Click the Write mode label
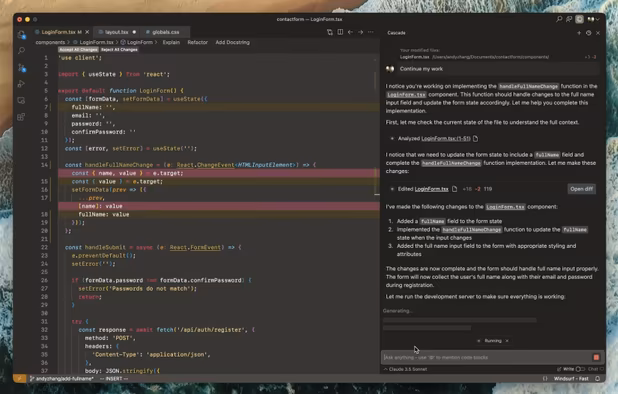618x394 pixels. [568, 369]
